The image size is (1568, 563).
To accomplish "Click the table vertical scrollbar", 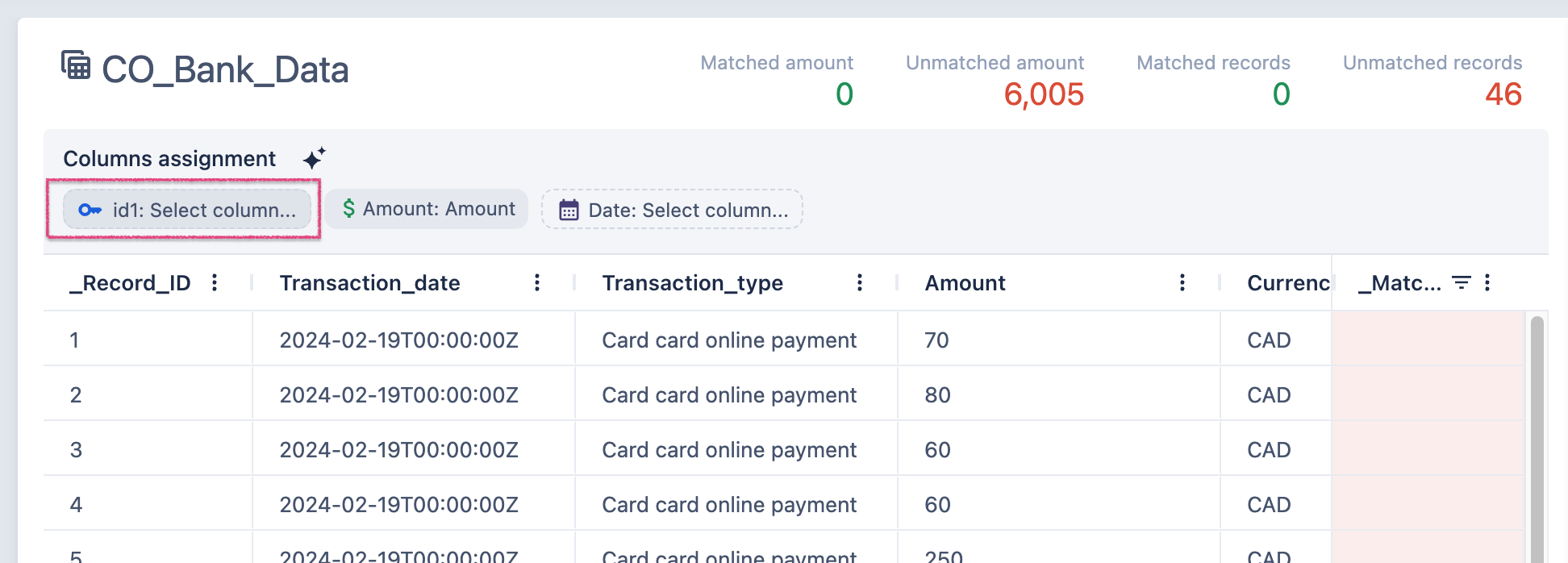I will 1537,436.
